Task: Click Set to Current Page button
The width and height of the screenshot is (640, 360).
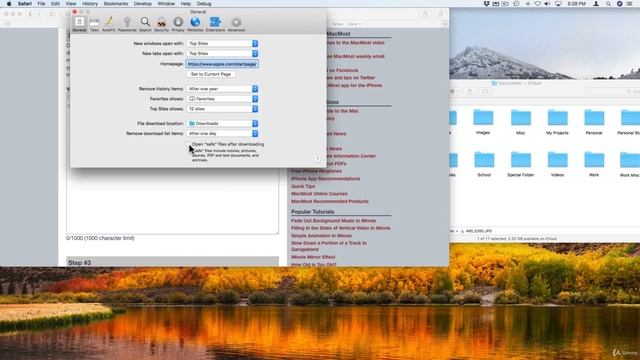Action: coord(211,74)
